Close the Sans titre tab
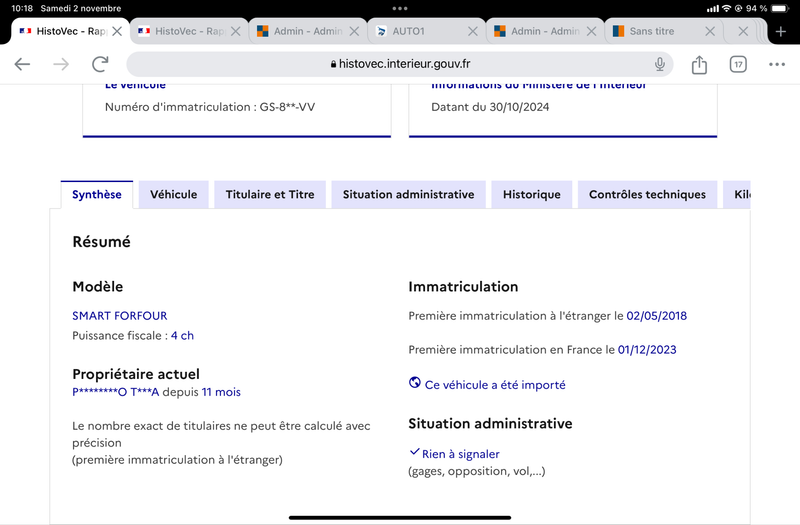 click(710, 32)
